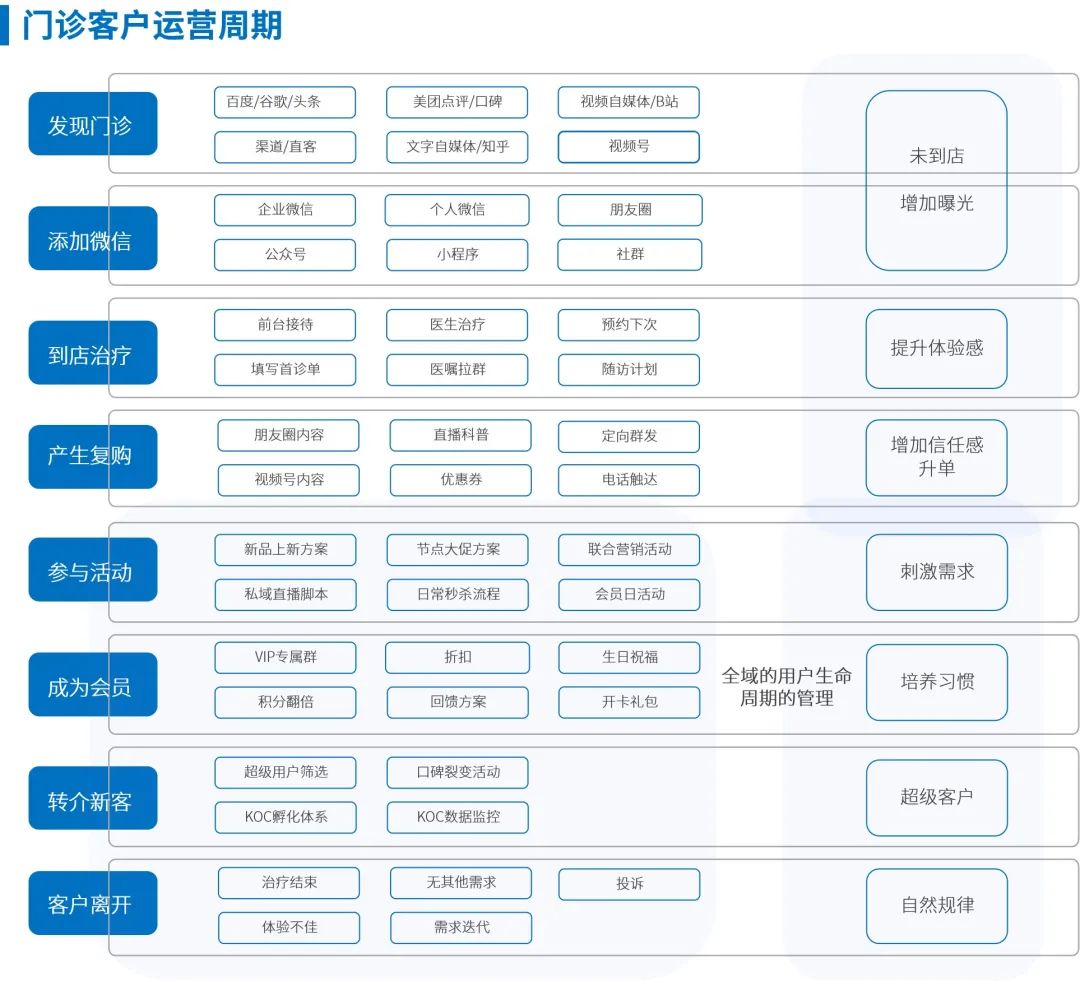This screenshot has height=981, width=1080.
Task: Select the 超级客户 goal box
Action: click(x=937, y=798)
